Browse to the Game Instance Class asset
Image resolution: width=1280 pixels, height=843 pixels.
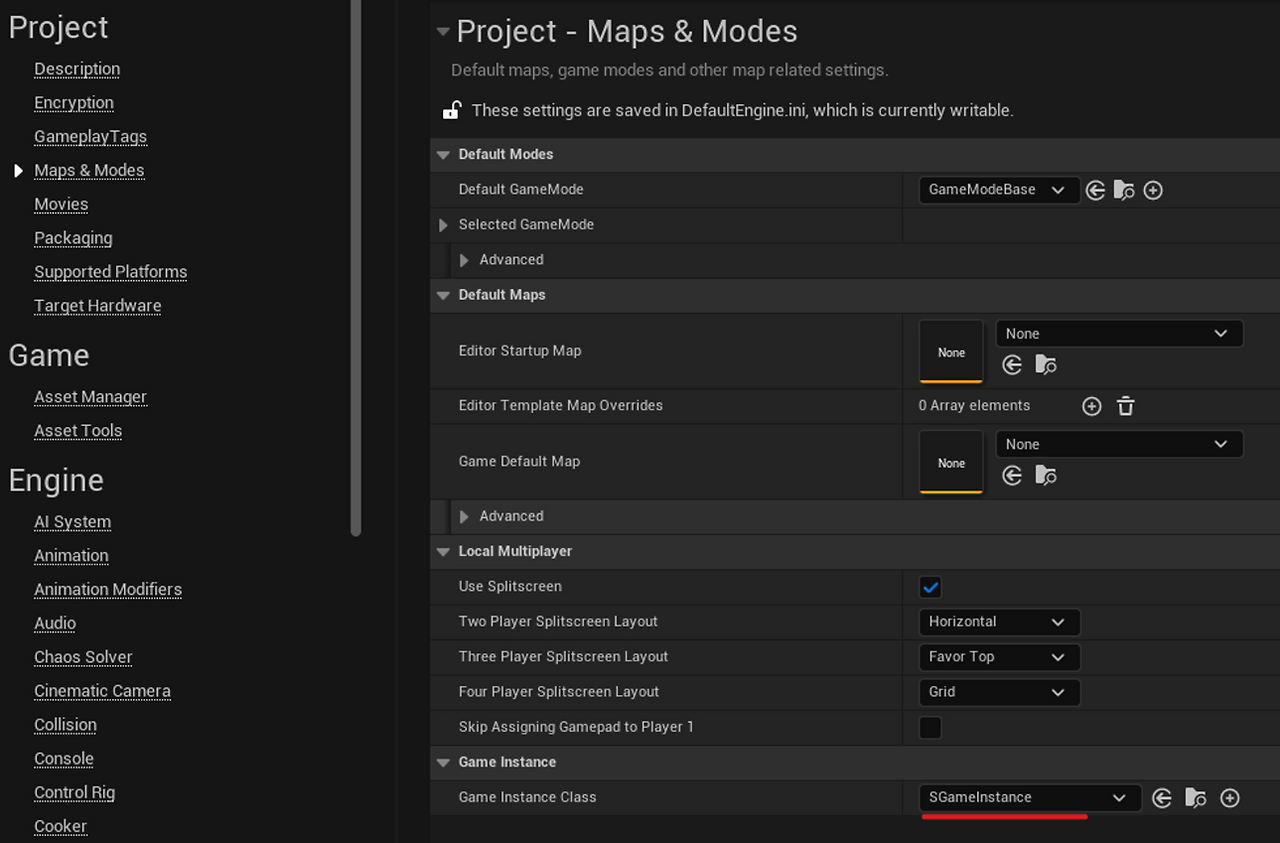1195,797
